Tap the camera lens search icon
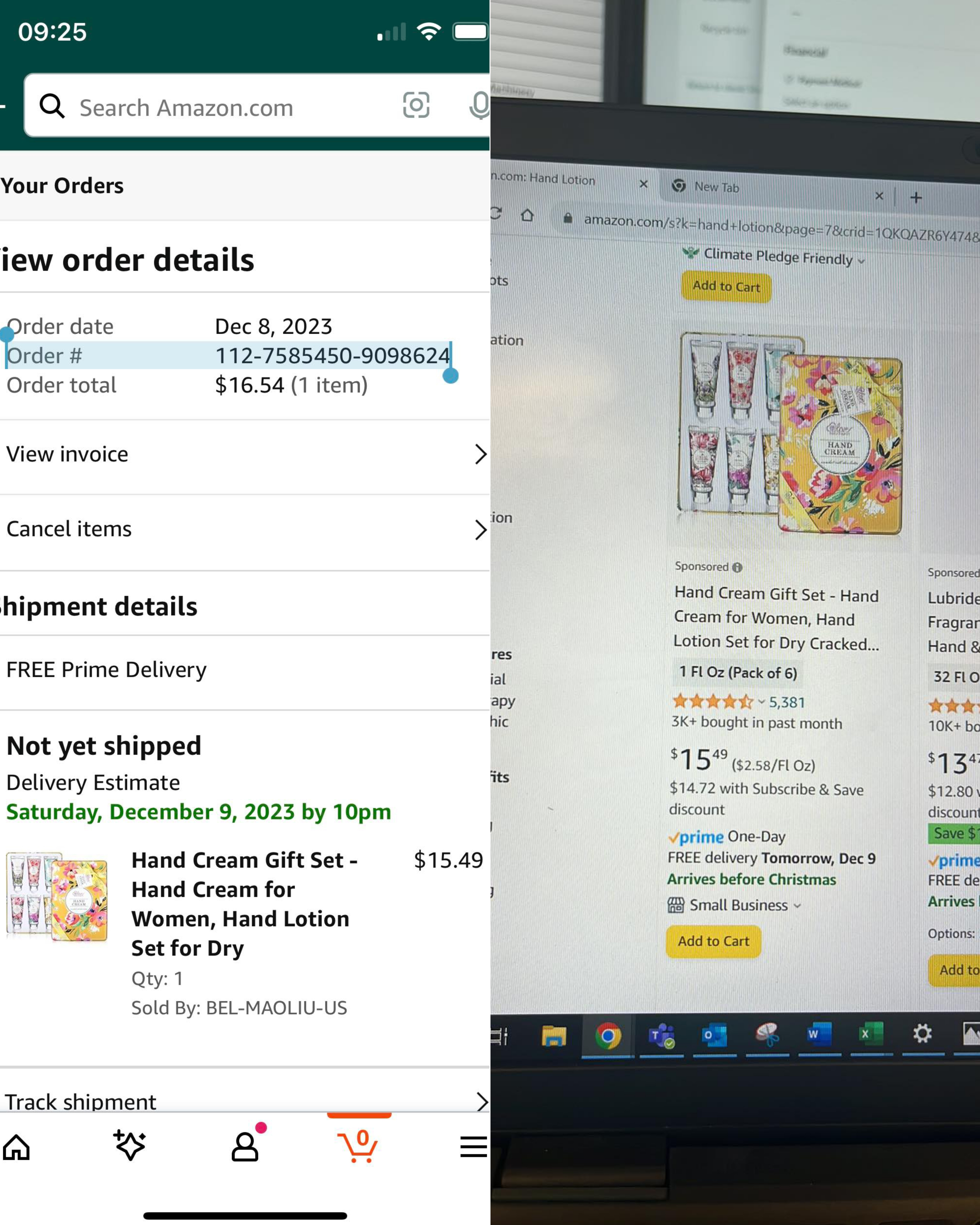 click(416, 105)
